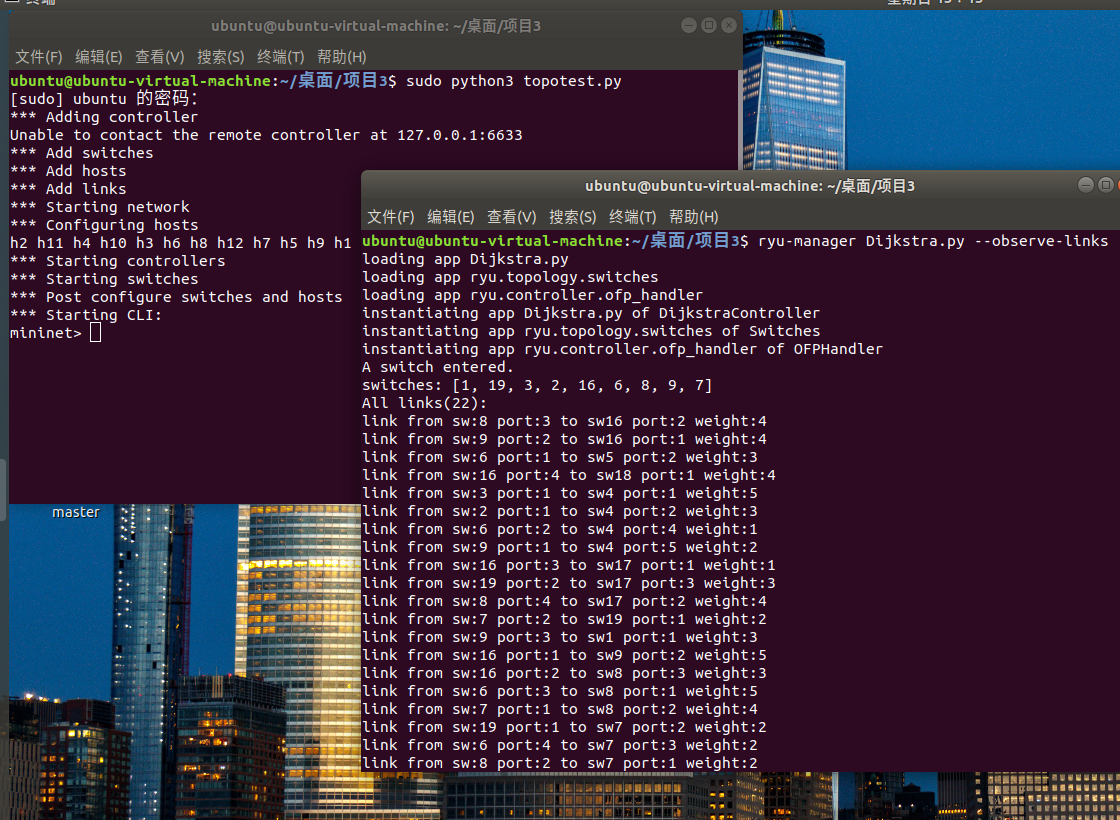Close the mininet topotest terminal window
The height and width of the screenshot is (820, 1120).
click(x=729, y=25)
